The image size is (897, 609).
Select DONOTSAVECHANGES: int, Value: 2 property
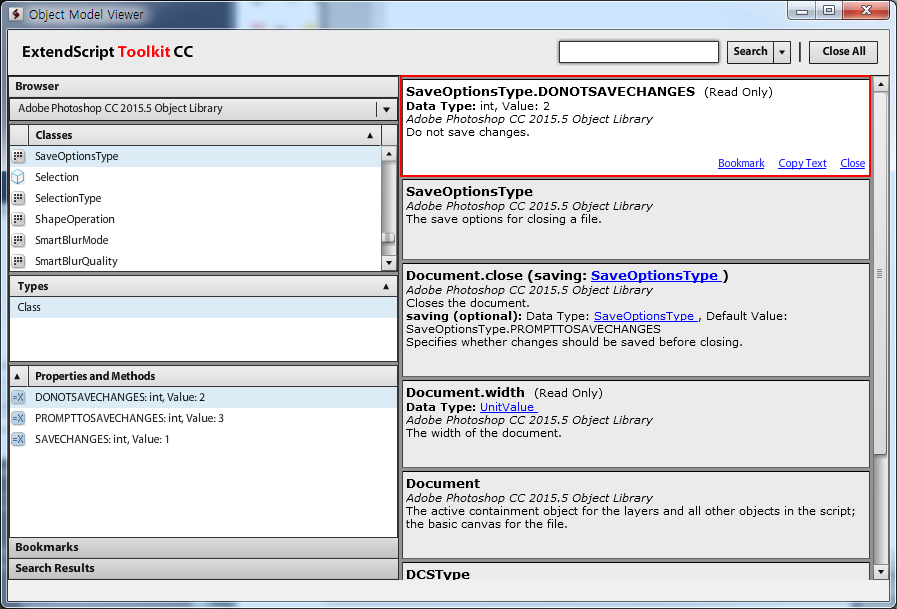pyautogui.click(x=203, y=397)
